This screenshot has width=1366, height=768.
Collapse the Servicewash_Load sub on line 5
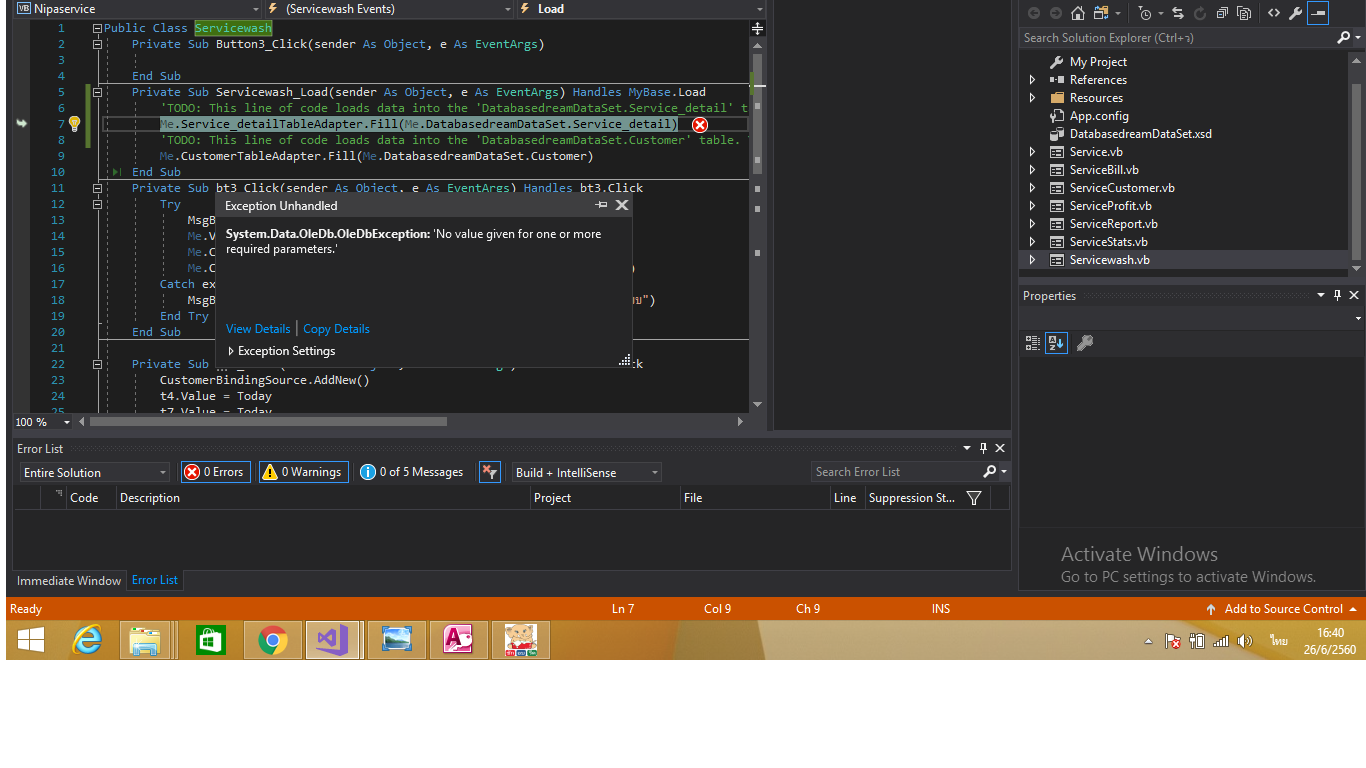97,92
